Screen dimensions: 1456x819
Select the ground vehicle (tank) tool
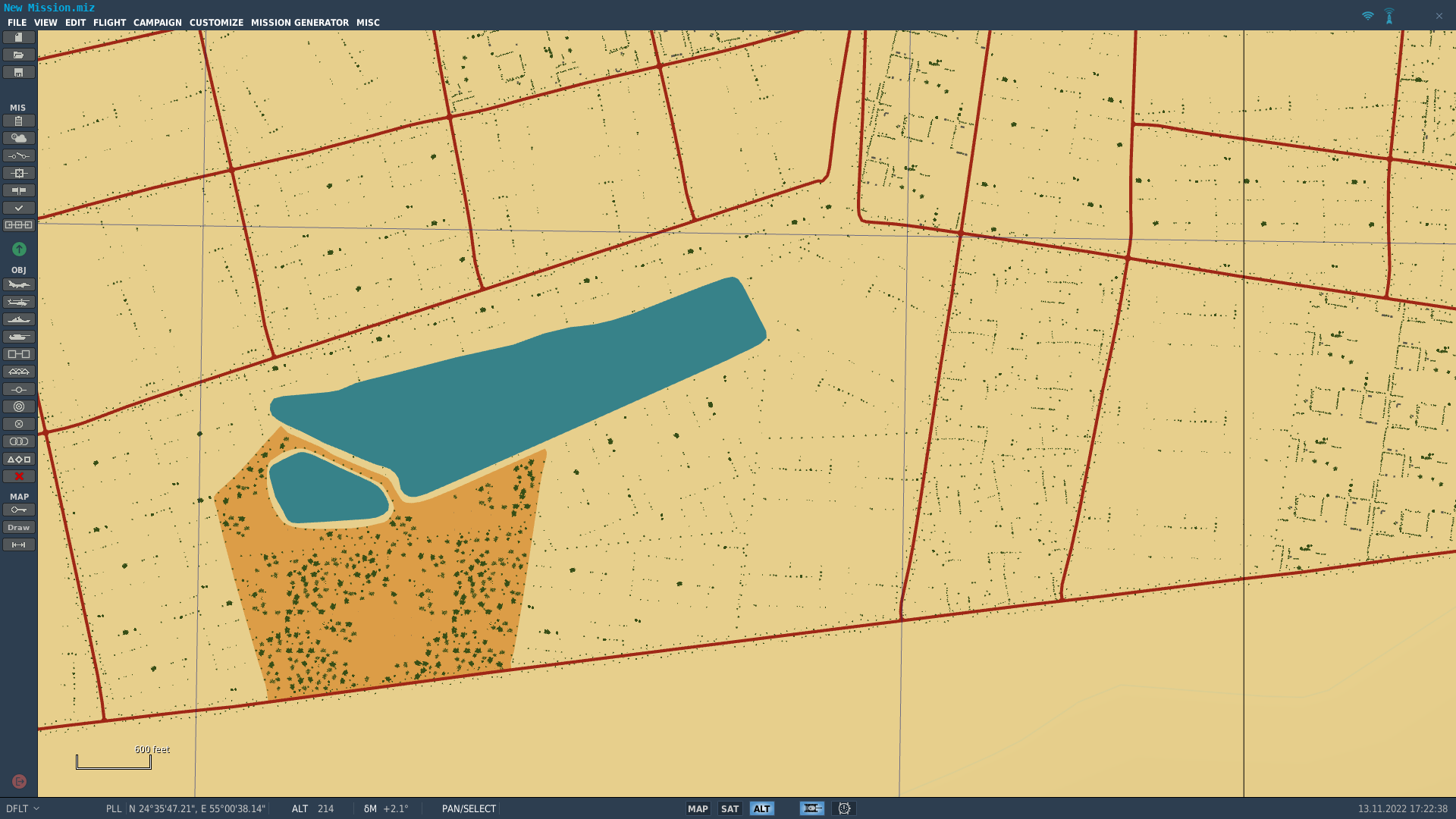click(19, 337)
